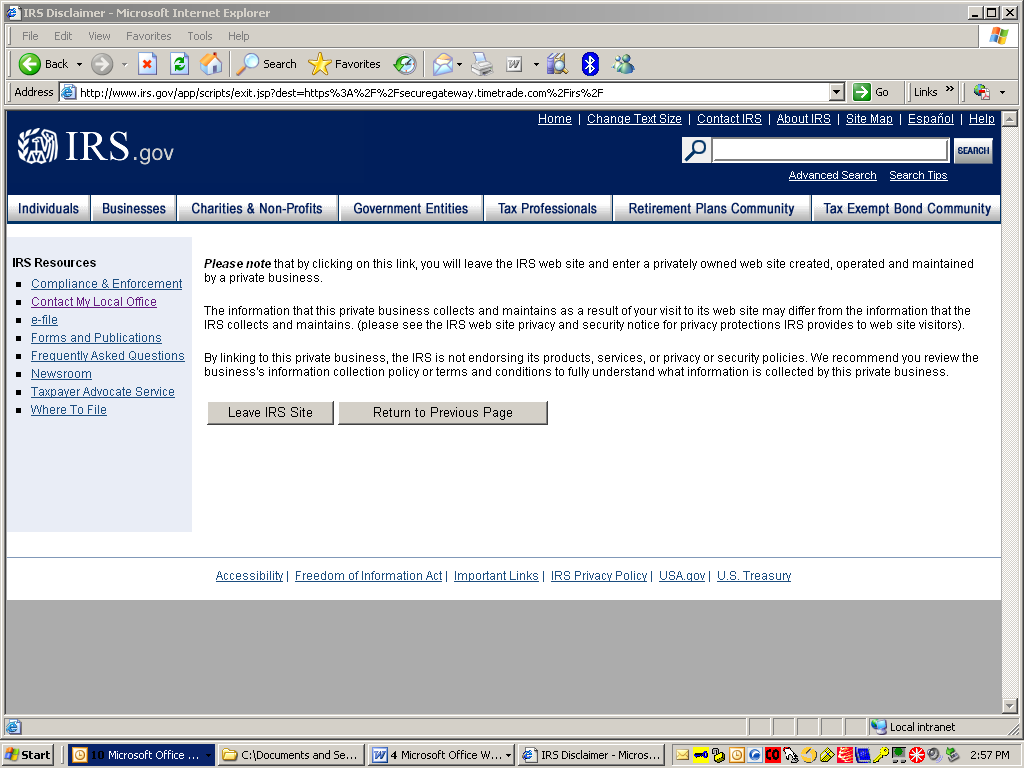Image resolution: width=1024 pixels, height=768 pixels.
Task: Click the tool icon right of Links
Action: pyautogui.click(x=981, y=92)
